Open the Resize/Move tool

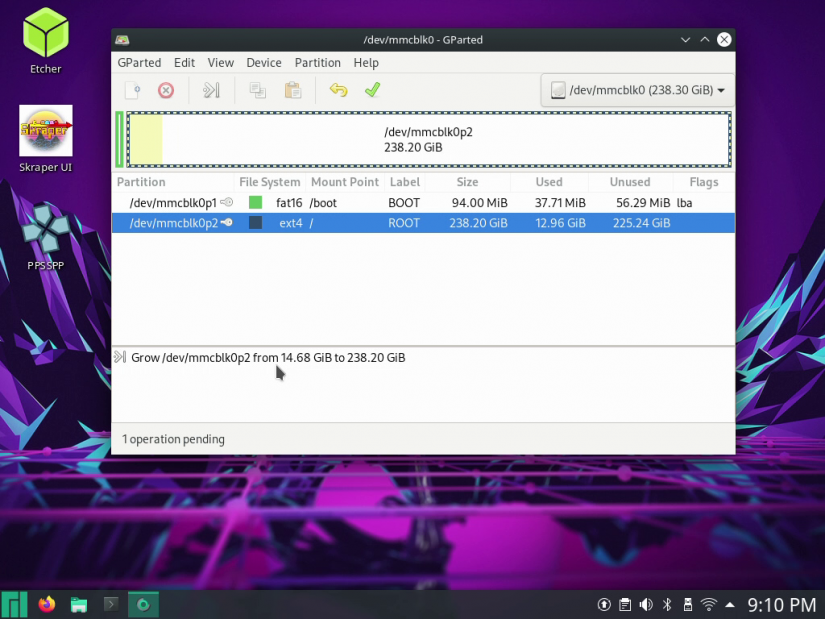(211, 90)
